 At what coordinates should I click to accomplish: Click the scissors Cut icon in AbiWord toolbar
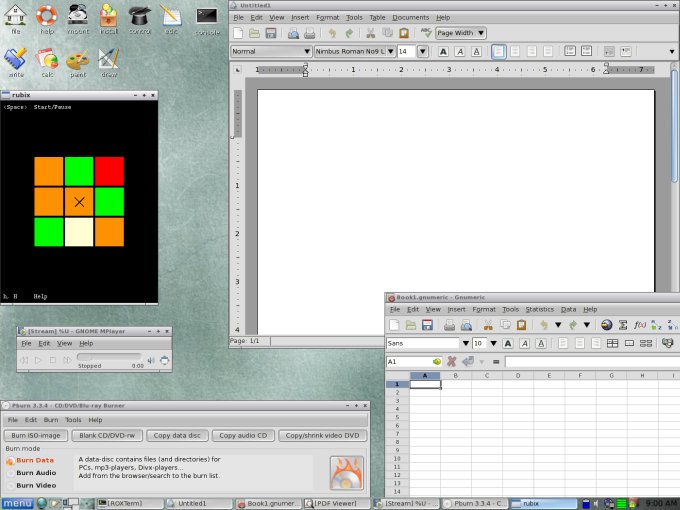pos(371,33)
